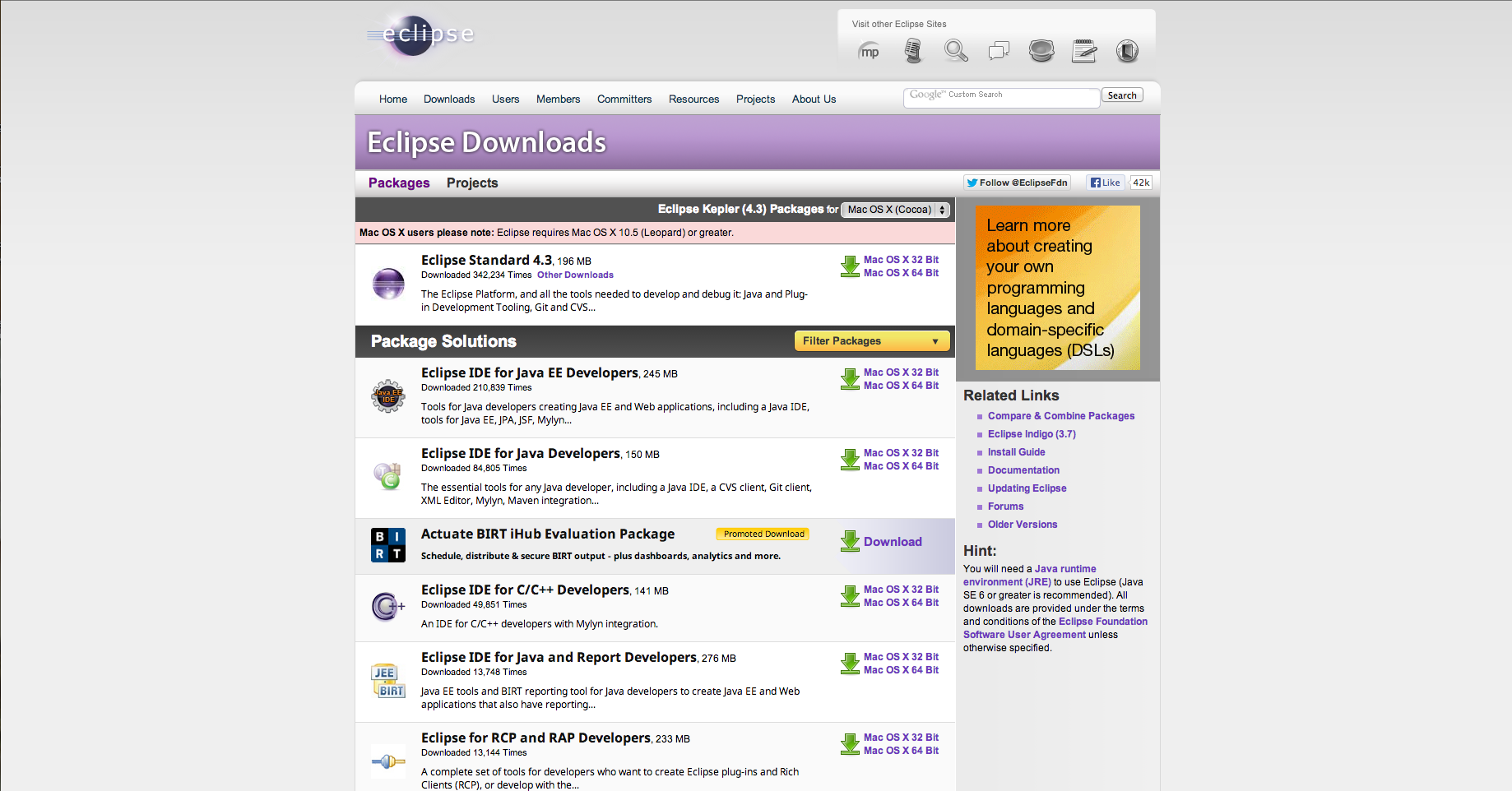1512x791 pixels.
Task: Click the Java EE IDE gear icon
Action: 388,396
